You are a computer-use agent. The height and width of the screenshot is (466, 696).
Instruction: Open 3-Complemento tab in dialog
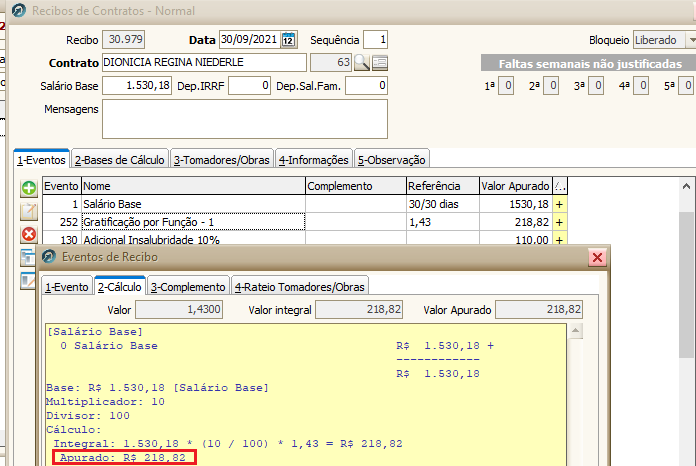click(188, 287)
